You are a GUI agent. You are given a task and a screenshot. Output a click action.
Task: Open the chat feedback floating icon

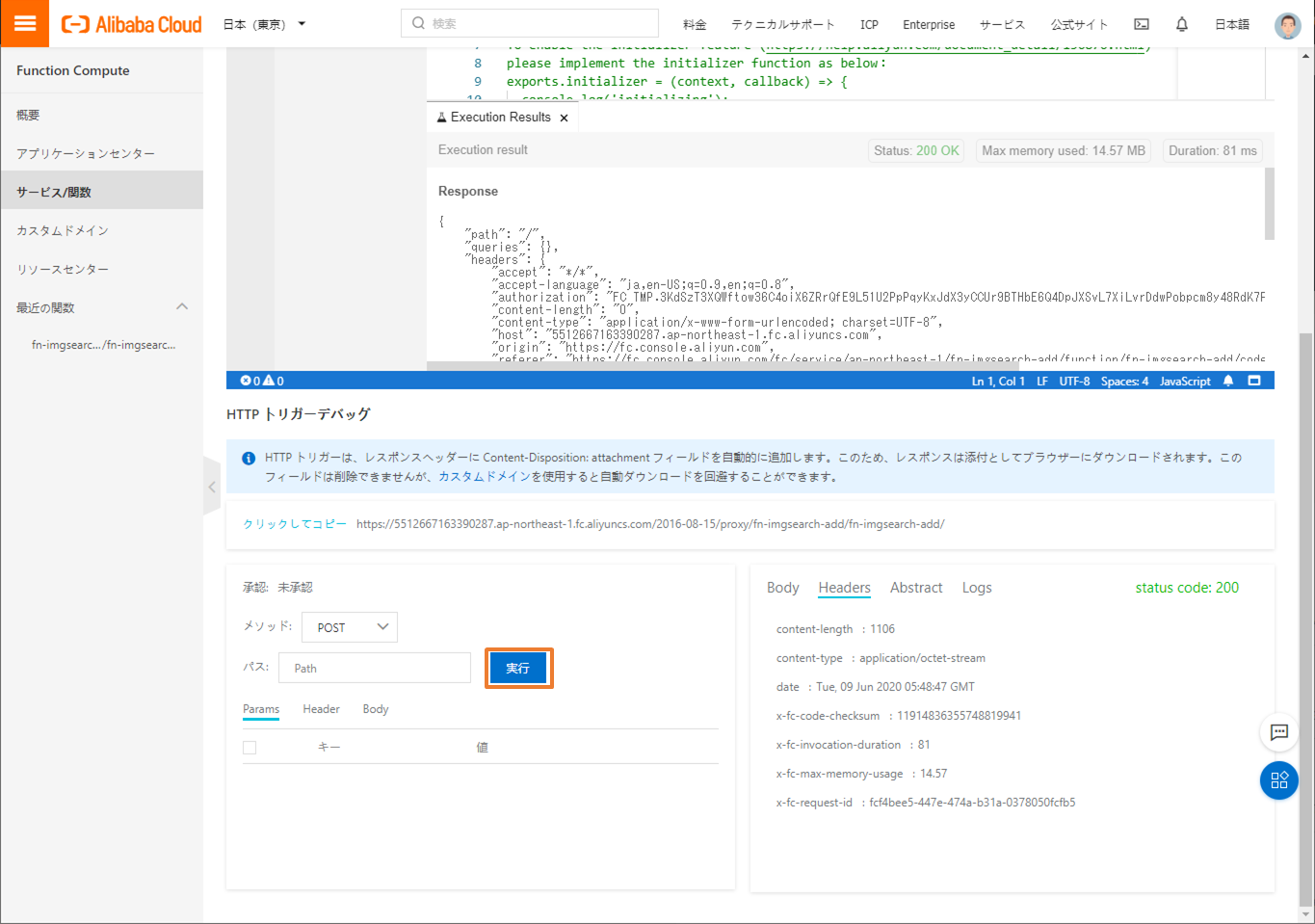coord(1279,732)
